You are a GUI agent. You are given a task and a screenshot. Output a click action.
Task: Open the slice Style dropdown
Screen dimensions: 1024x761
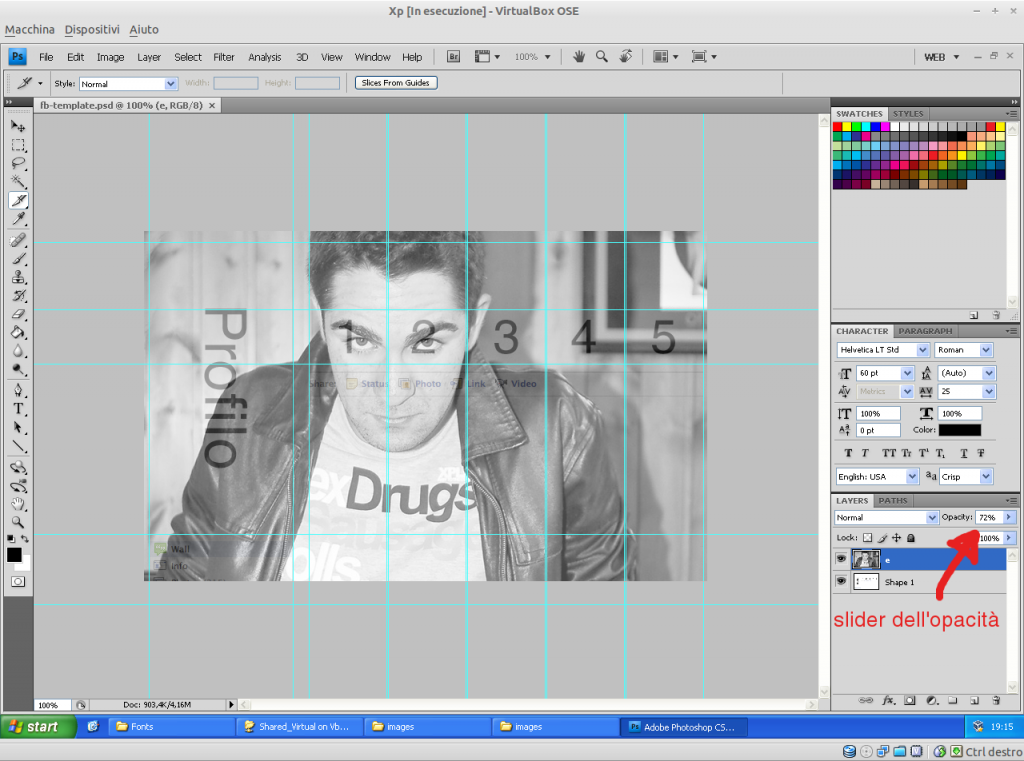(170, 84)
